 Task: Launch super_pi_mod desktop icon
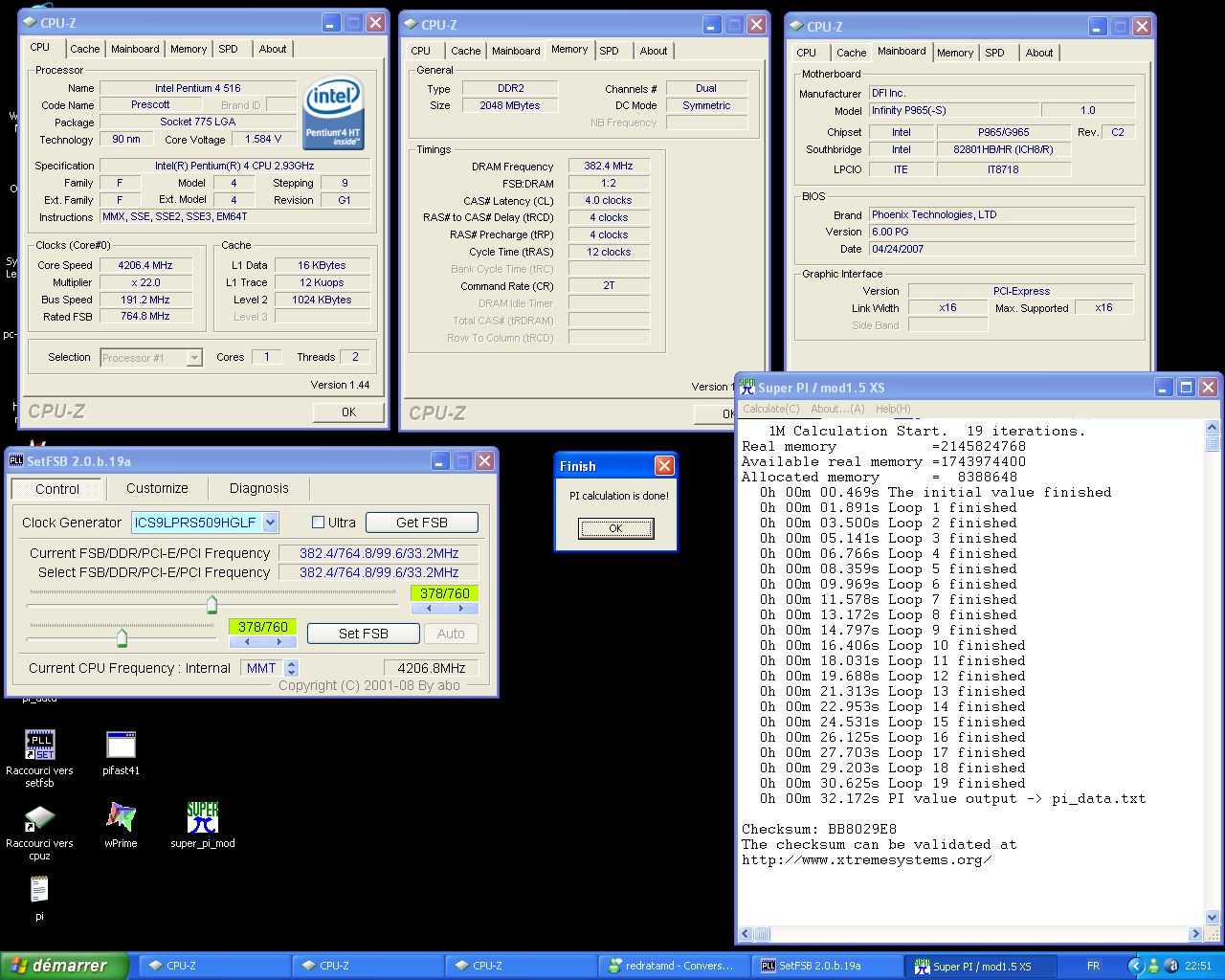pos(202,825)
